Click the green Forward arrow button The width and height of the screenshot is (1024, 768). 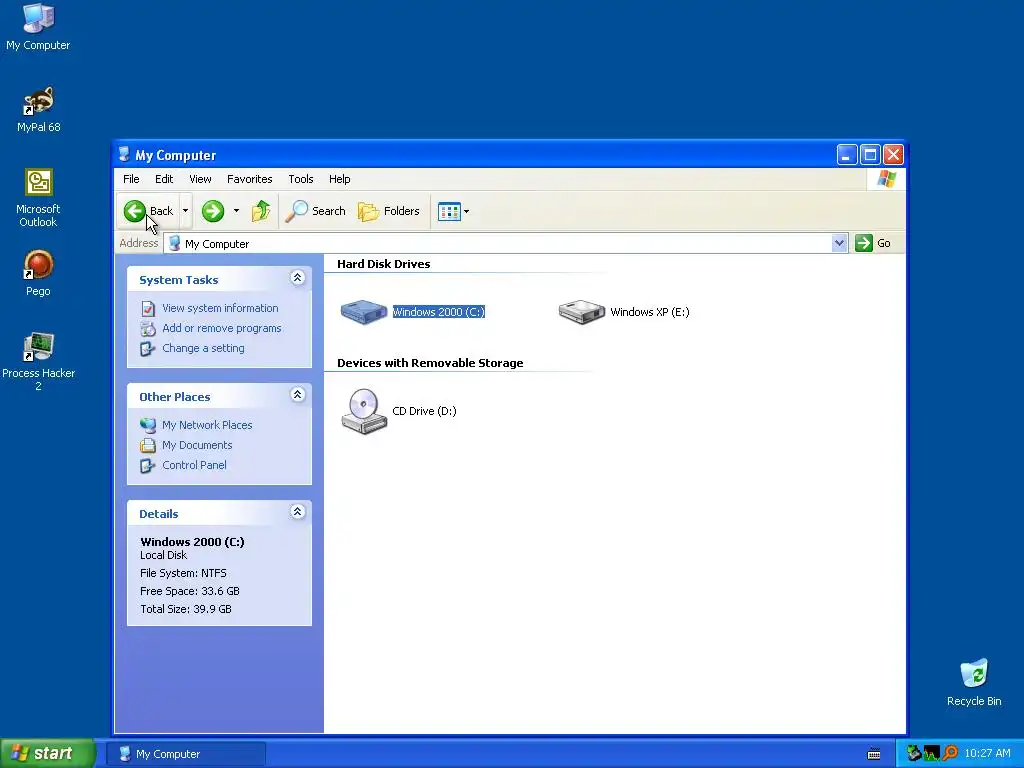pos(213,211)
